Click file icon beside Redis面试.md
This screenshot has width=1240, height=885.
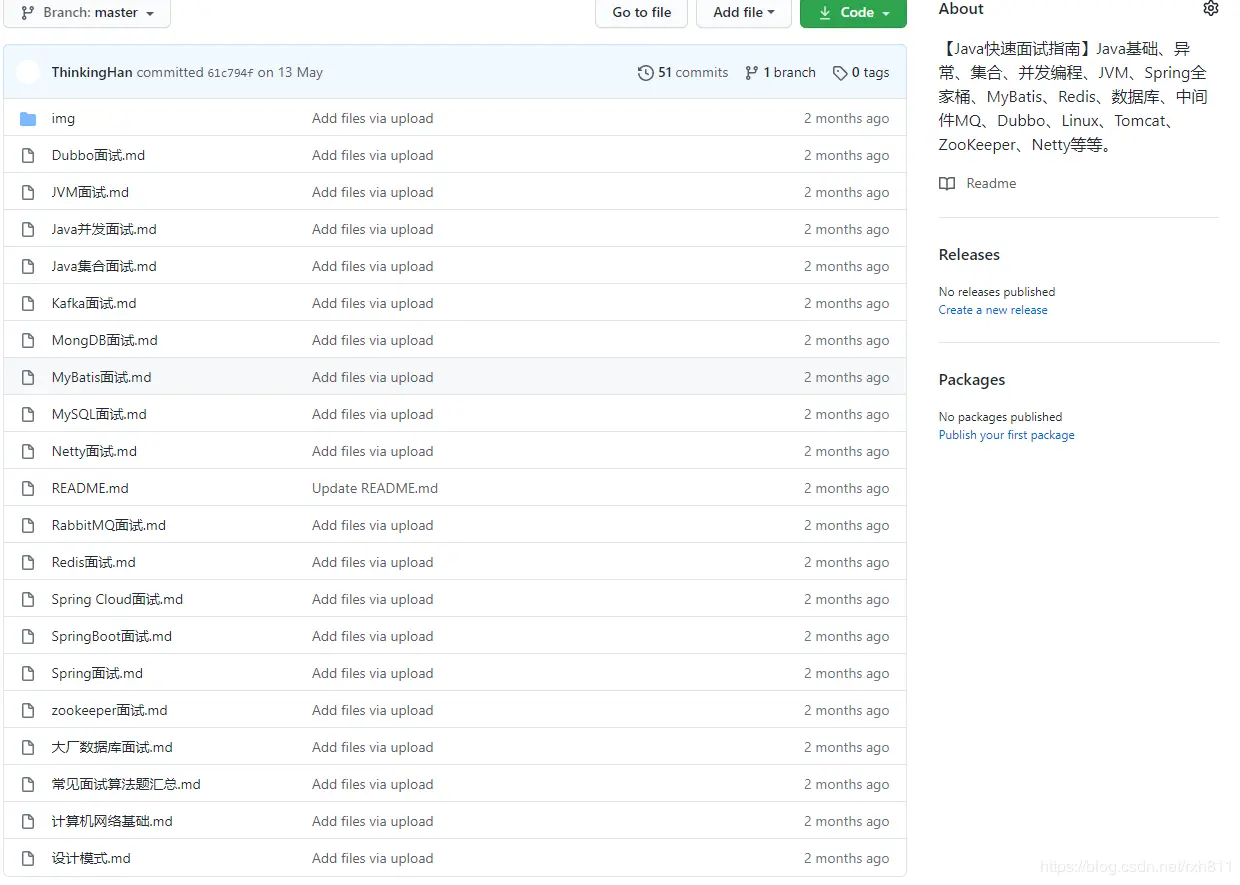click(x=28, y=563)
